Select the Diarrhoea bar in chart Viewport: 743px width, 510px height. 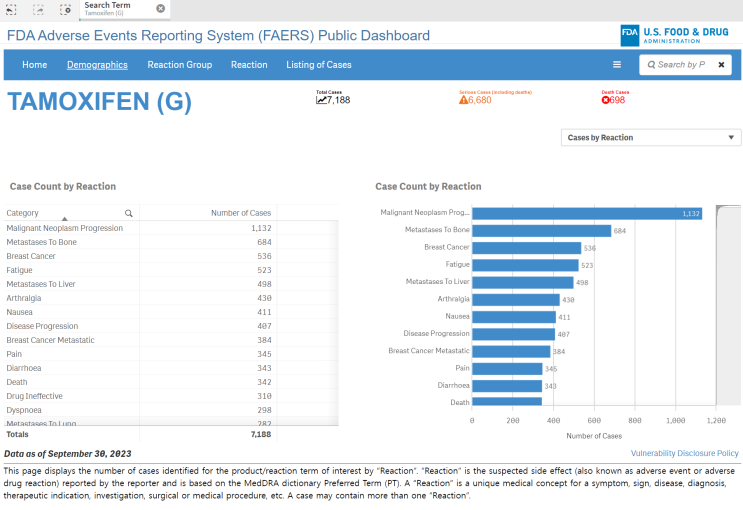point(507,386)
